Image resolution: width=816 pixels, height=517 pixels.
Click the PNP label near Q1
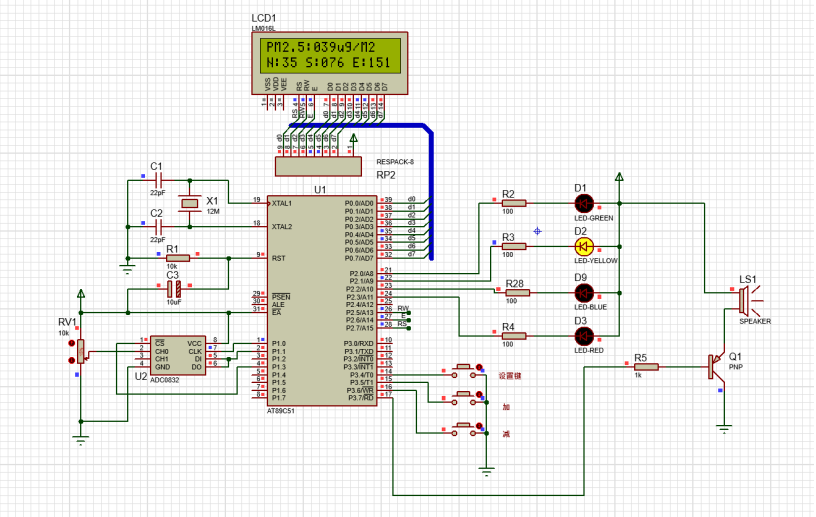pos(736,367)
